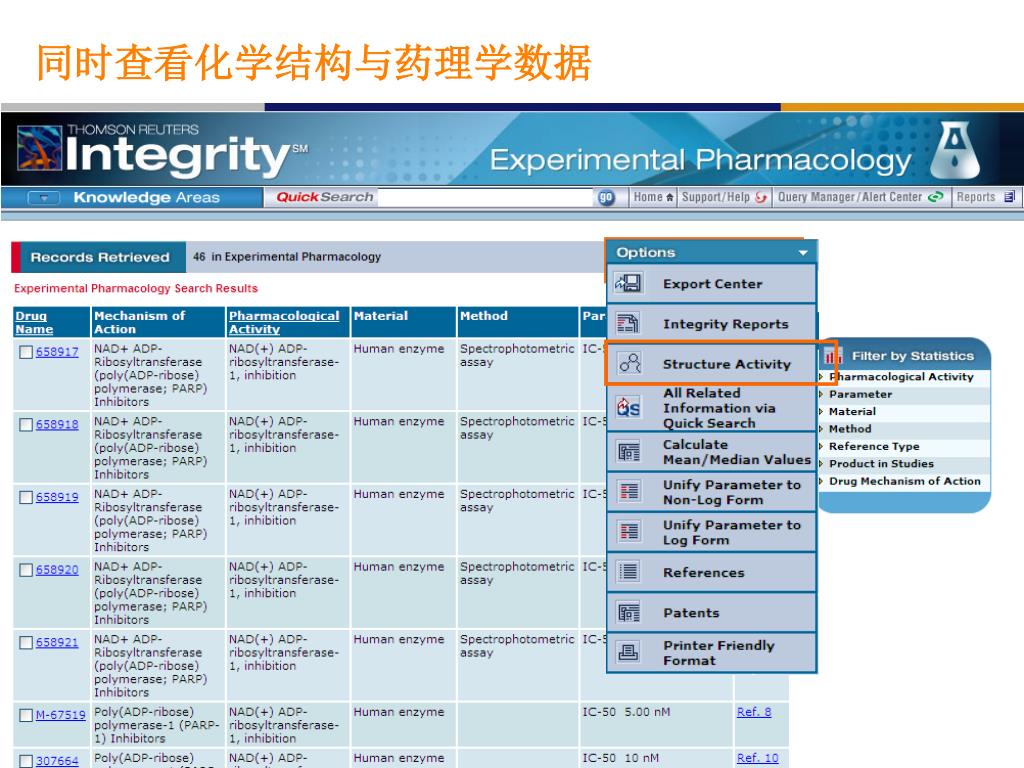
Task: Click the References list icon
Action: [x=629, y=572]
